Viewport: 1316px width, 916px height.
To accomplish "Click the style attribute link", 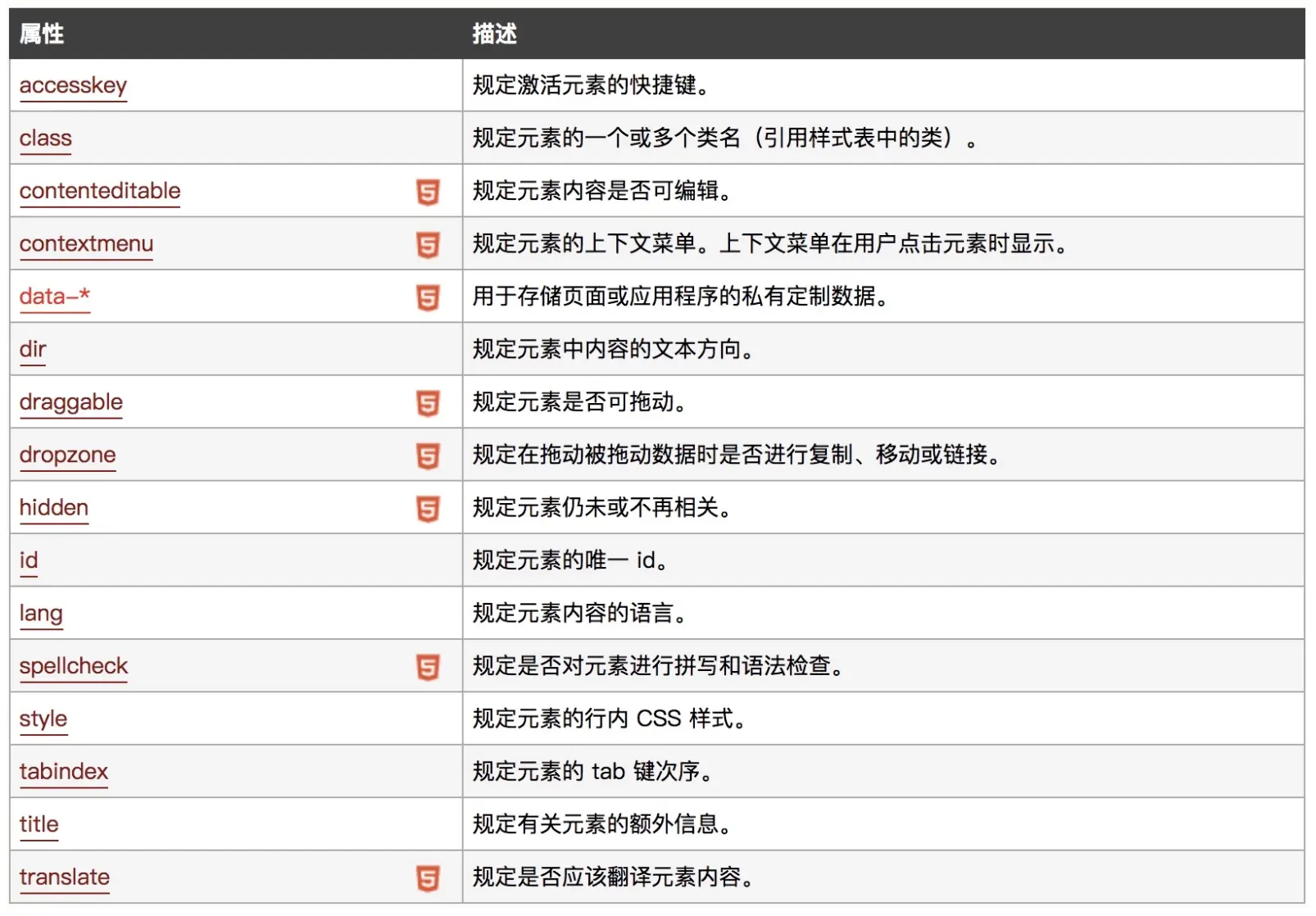I will tap(43, 719).
